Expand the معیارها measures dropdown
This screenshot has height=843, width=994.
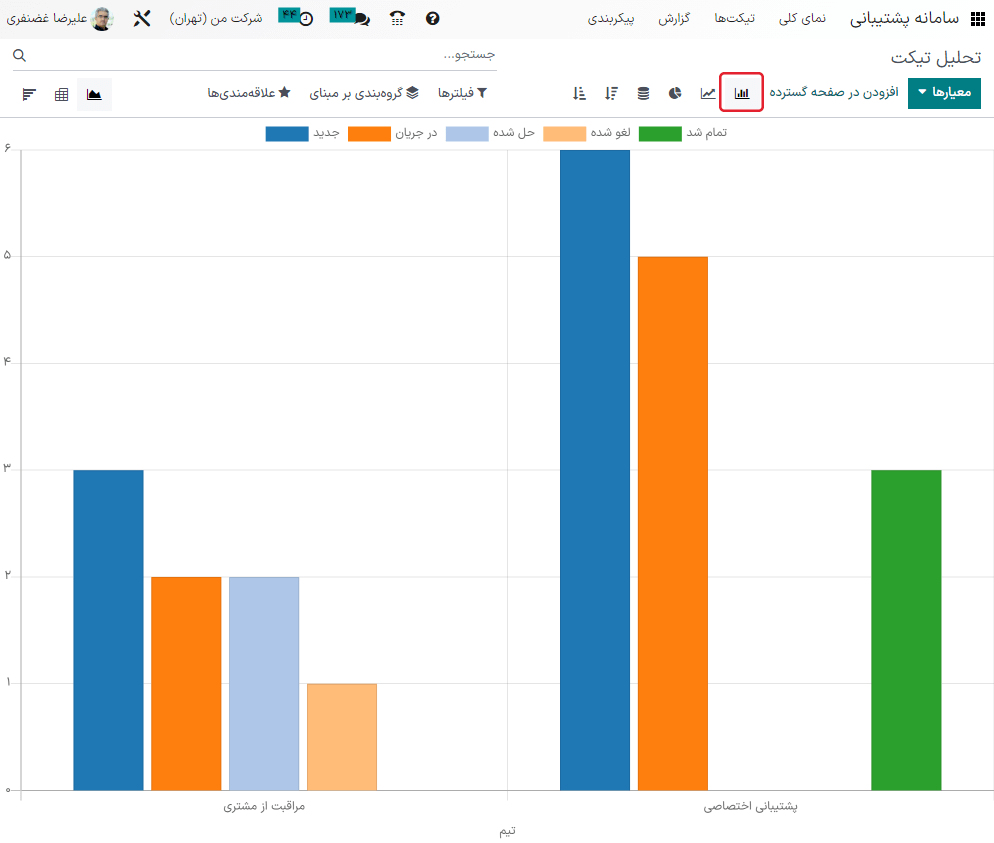click(944, 93)
